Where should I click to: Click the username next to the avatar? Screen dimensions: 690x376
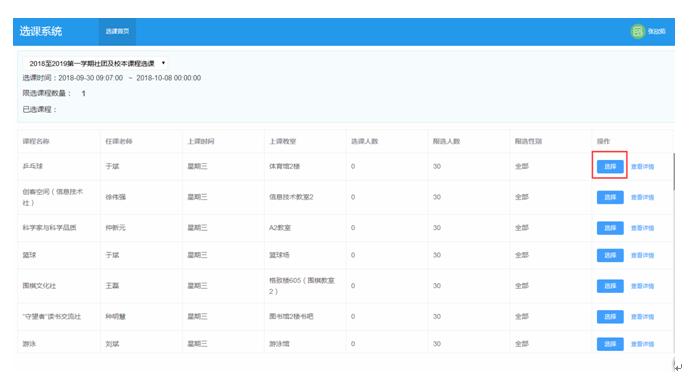click(x=656, y=31)
